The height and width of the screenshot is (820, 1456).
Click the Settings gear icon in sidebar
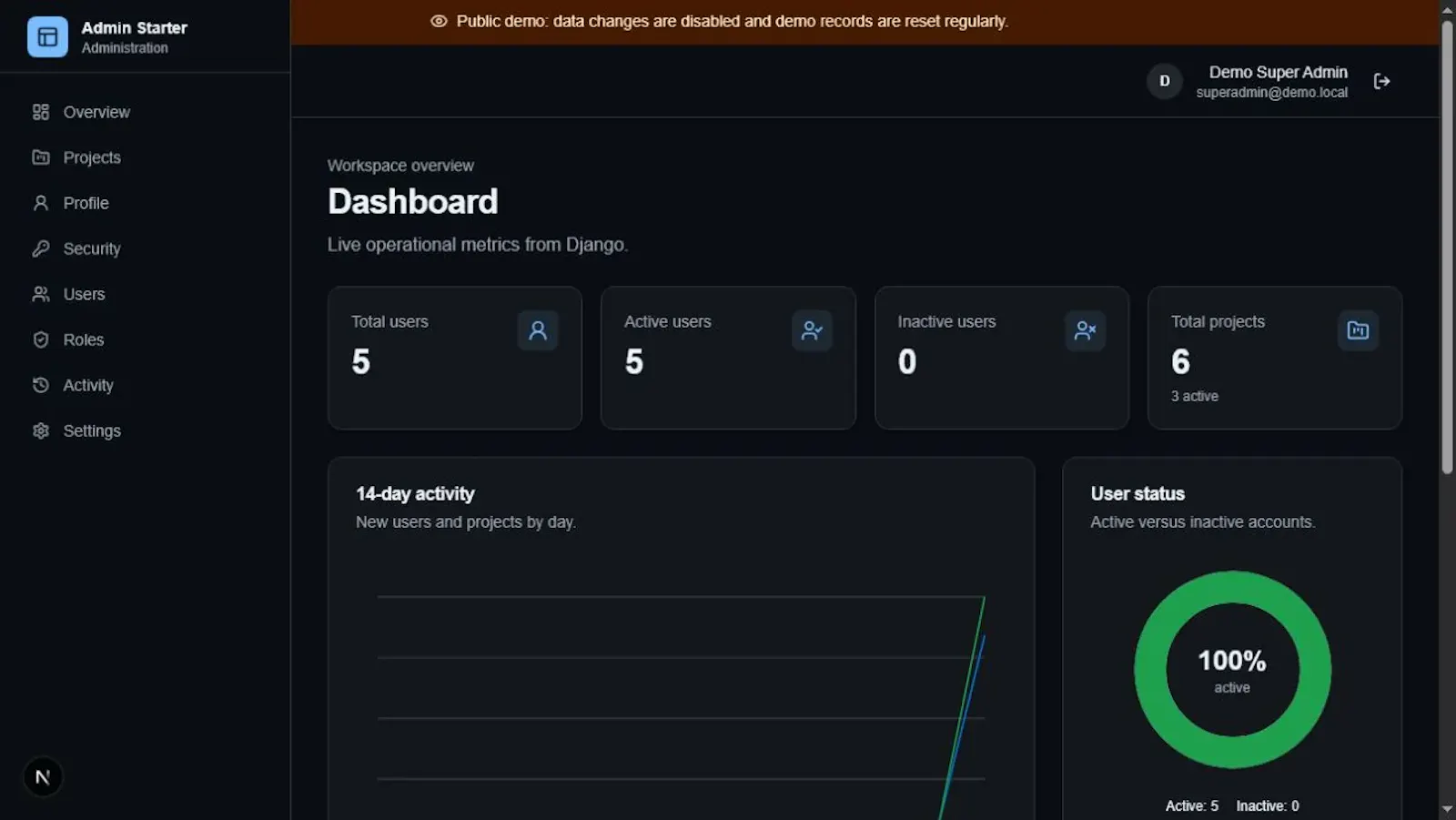(x=41, y=430)
